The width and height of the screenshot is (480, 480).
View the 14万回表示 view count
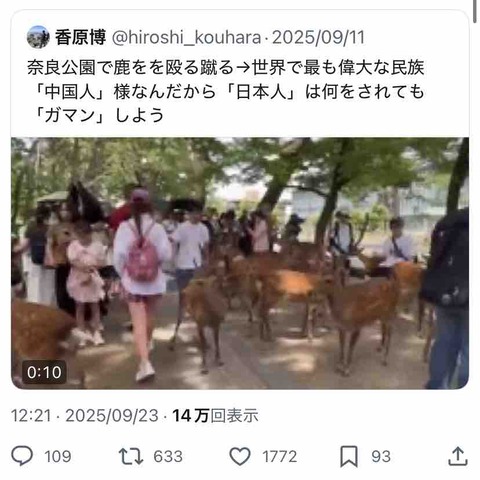coord(215,416)
